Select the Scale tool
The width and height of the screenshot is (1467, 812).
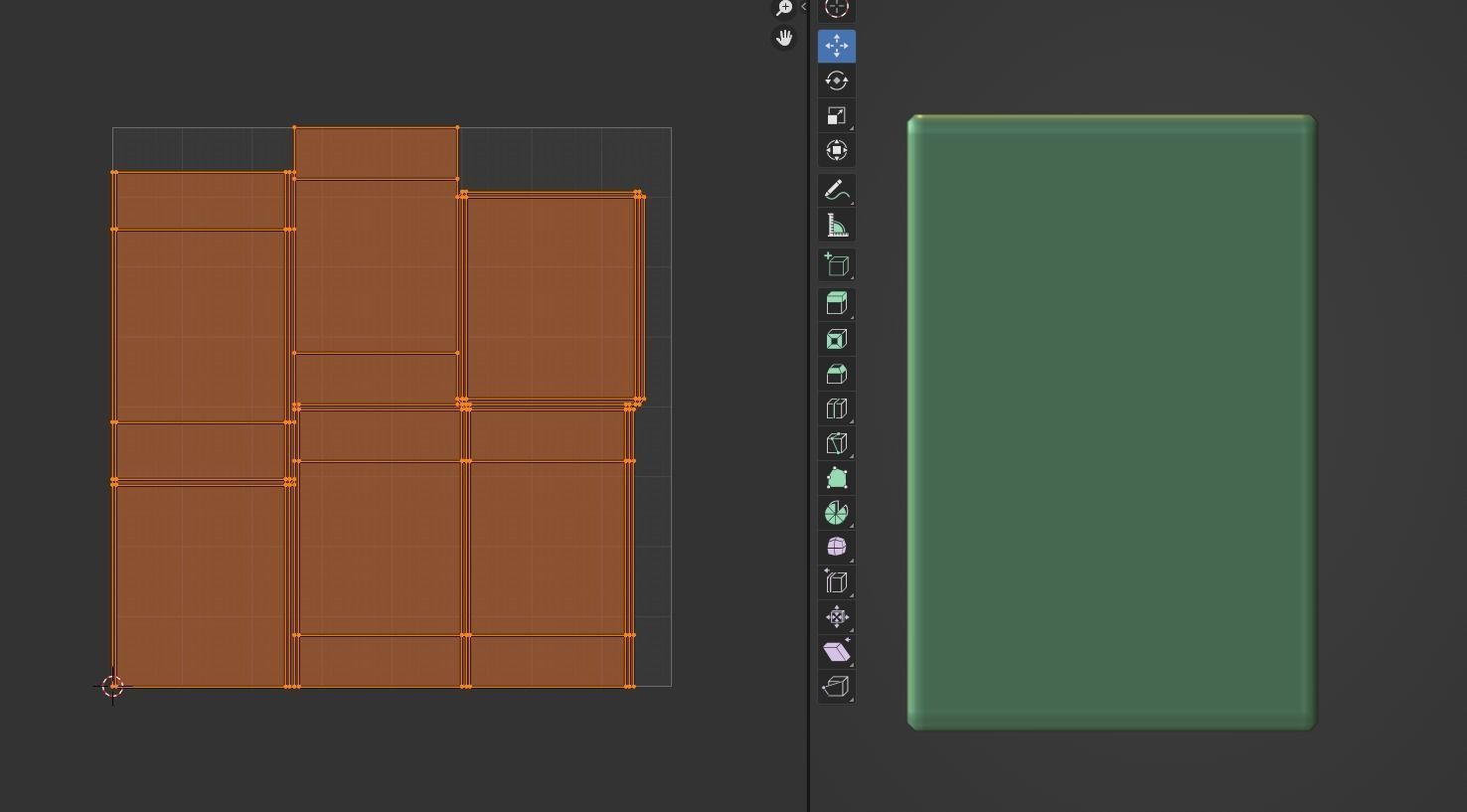pos(836,115)
